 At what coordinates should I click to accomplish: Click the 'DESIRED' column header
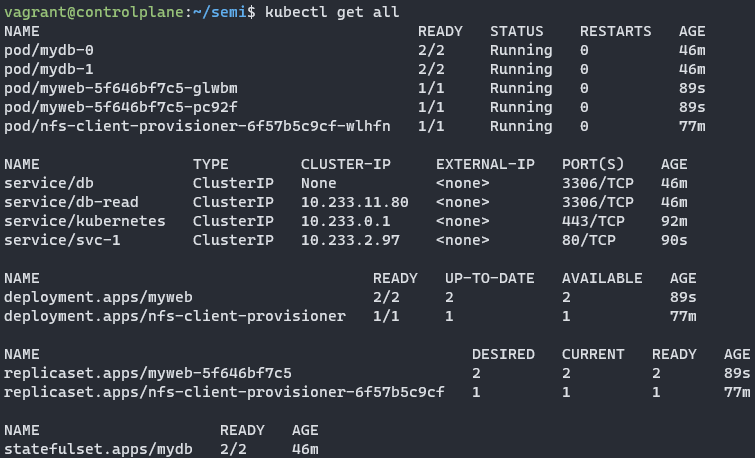(x=503, y=354)
